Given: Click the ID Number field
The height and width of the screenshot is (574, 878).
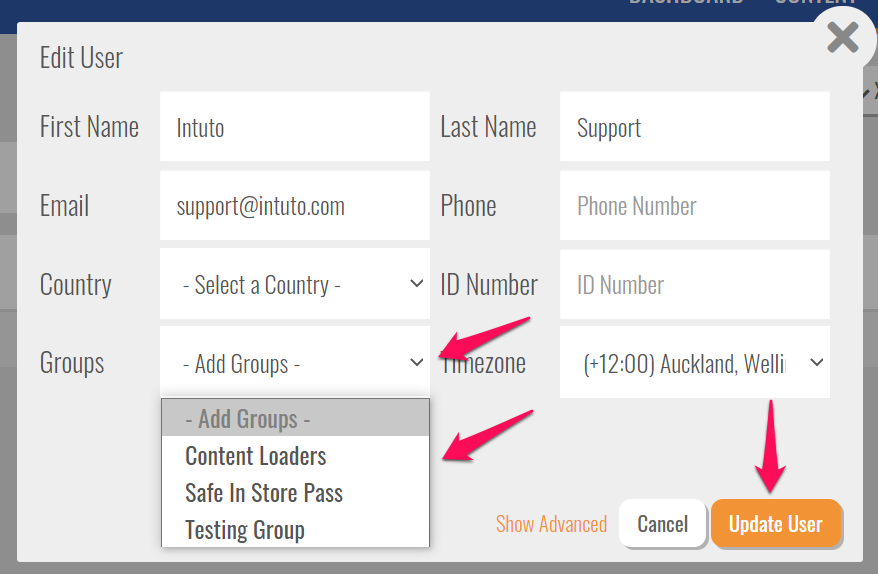Looking at the screenshot, I should coord(694,285).
